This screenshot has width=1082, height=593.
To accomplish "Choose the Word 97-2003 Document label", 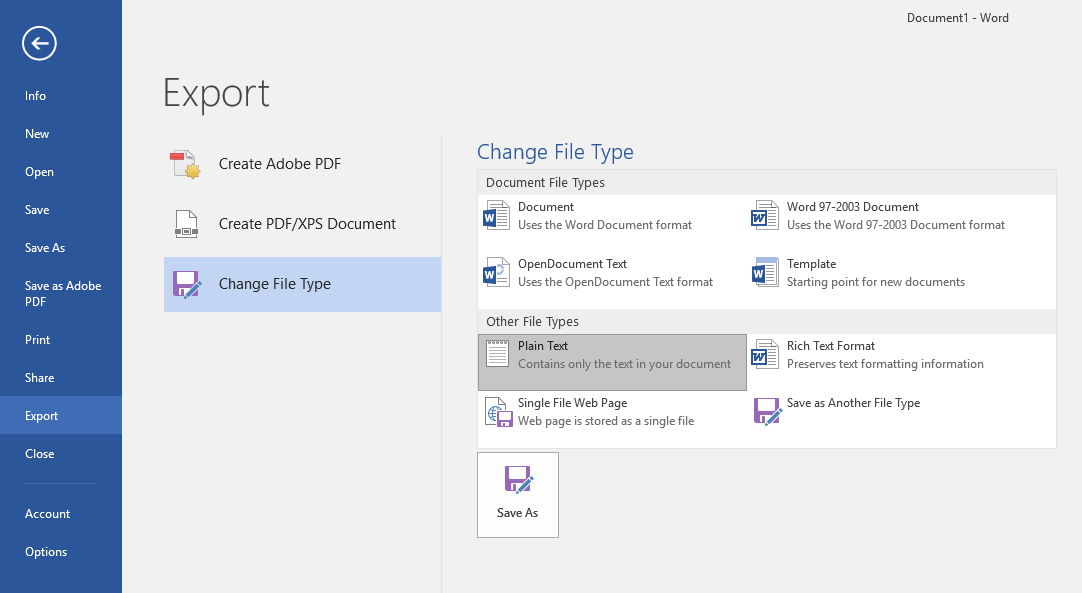I will click(853, 207).
